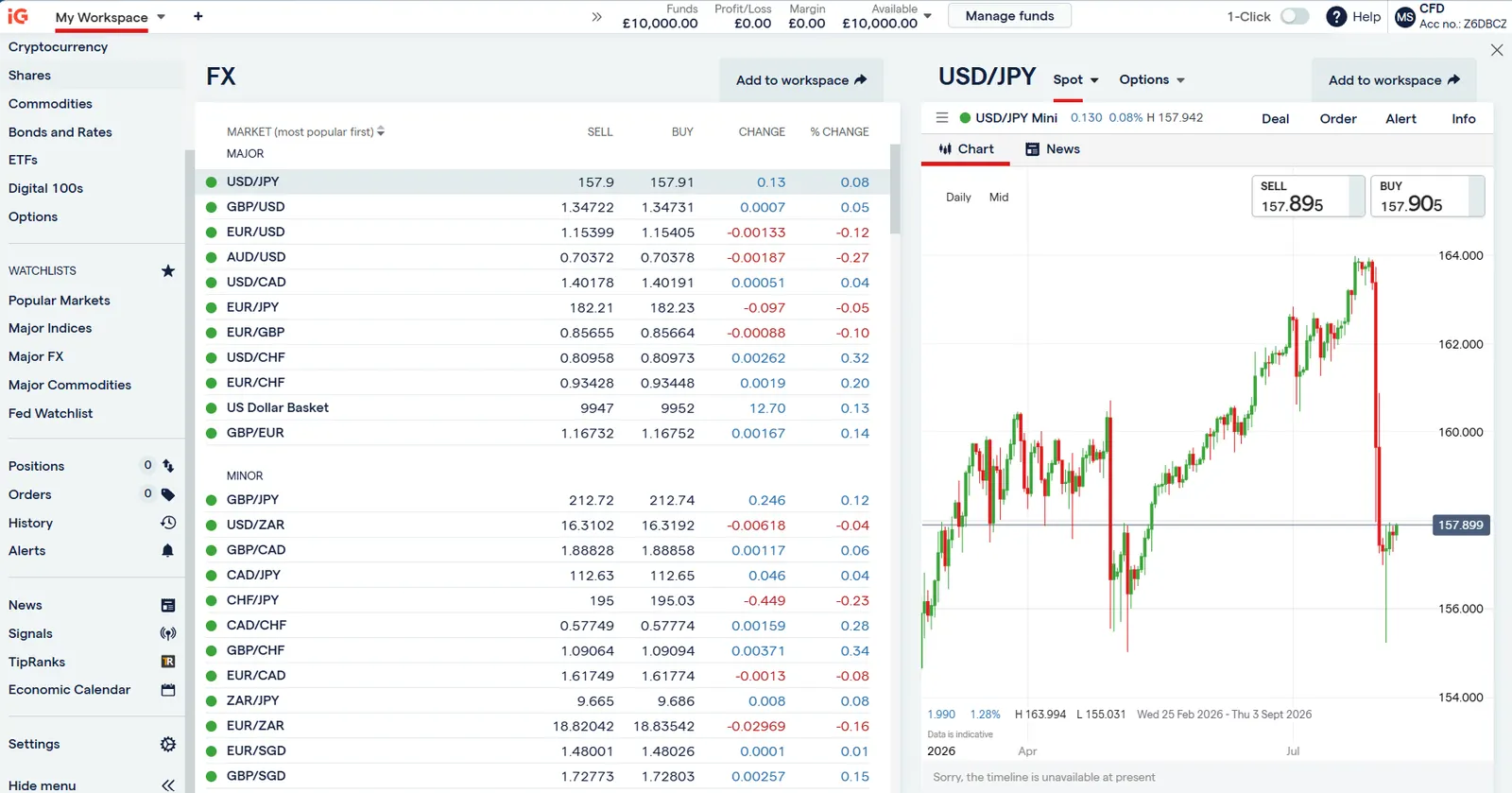Expand the Options dropdown next to Spot
Screen dimensions: 1512x793
[1152, 80]
